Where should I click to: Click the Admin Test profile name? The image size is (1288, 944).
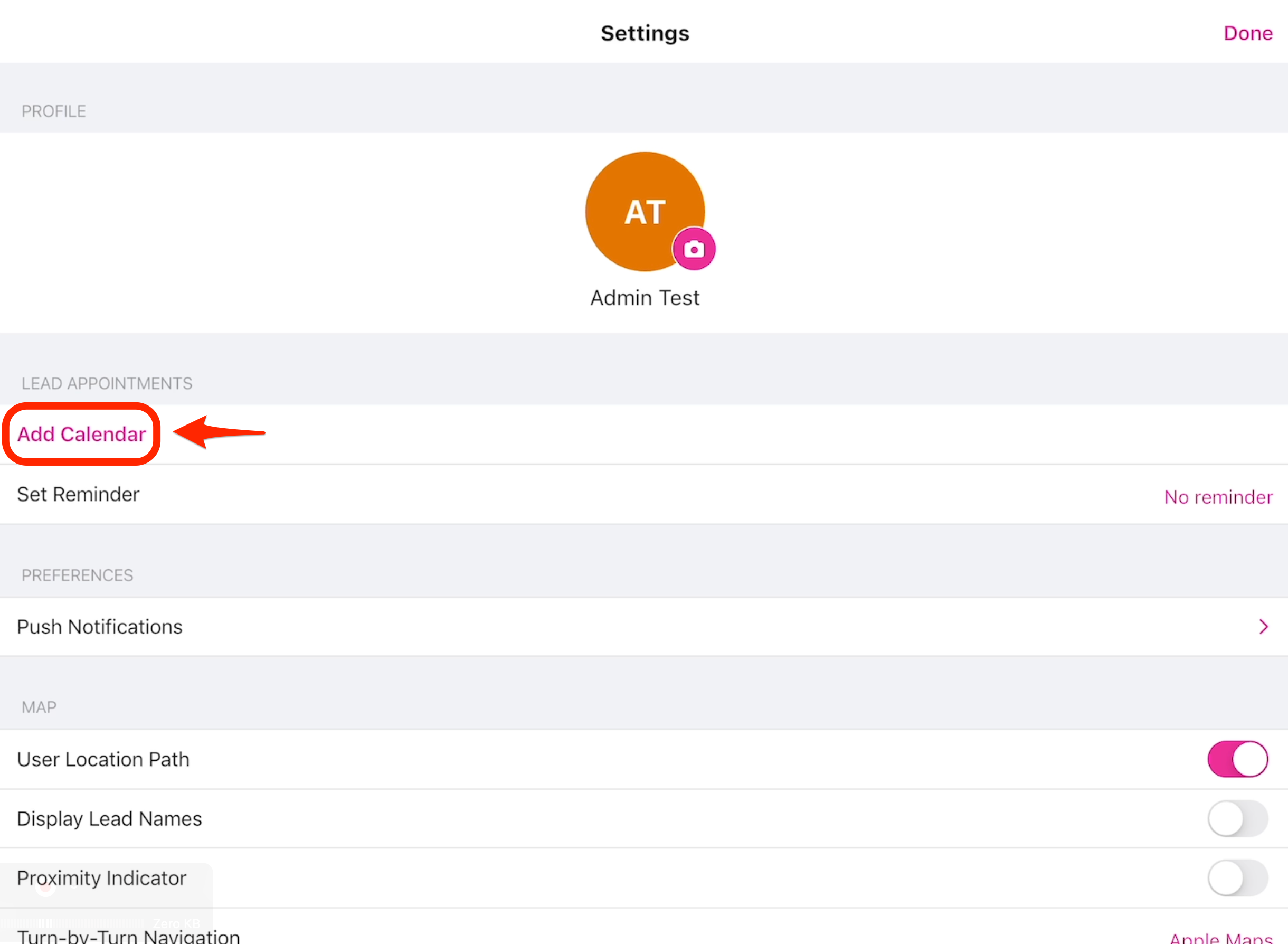pyautogui.click(x=645, y=298)
